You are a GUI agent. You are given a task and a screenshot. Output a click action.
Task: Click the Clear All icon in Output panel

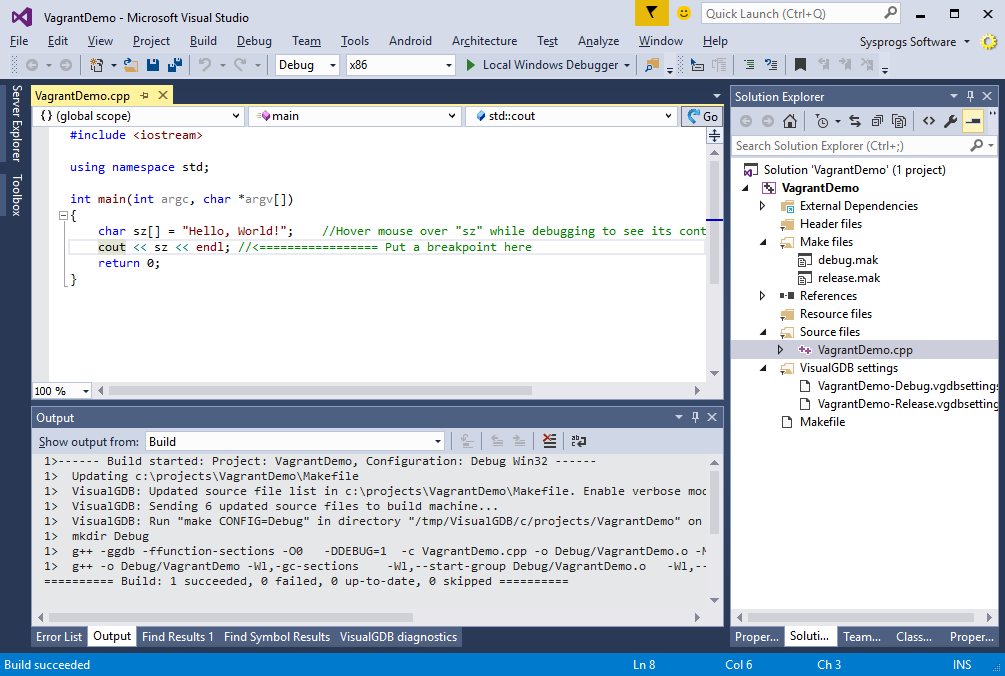click(x=549, y=441)
